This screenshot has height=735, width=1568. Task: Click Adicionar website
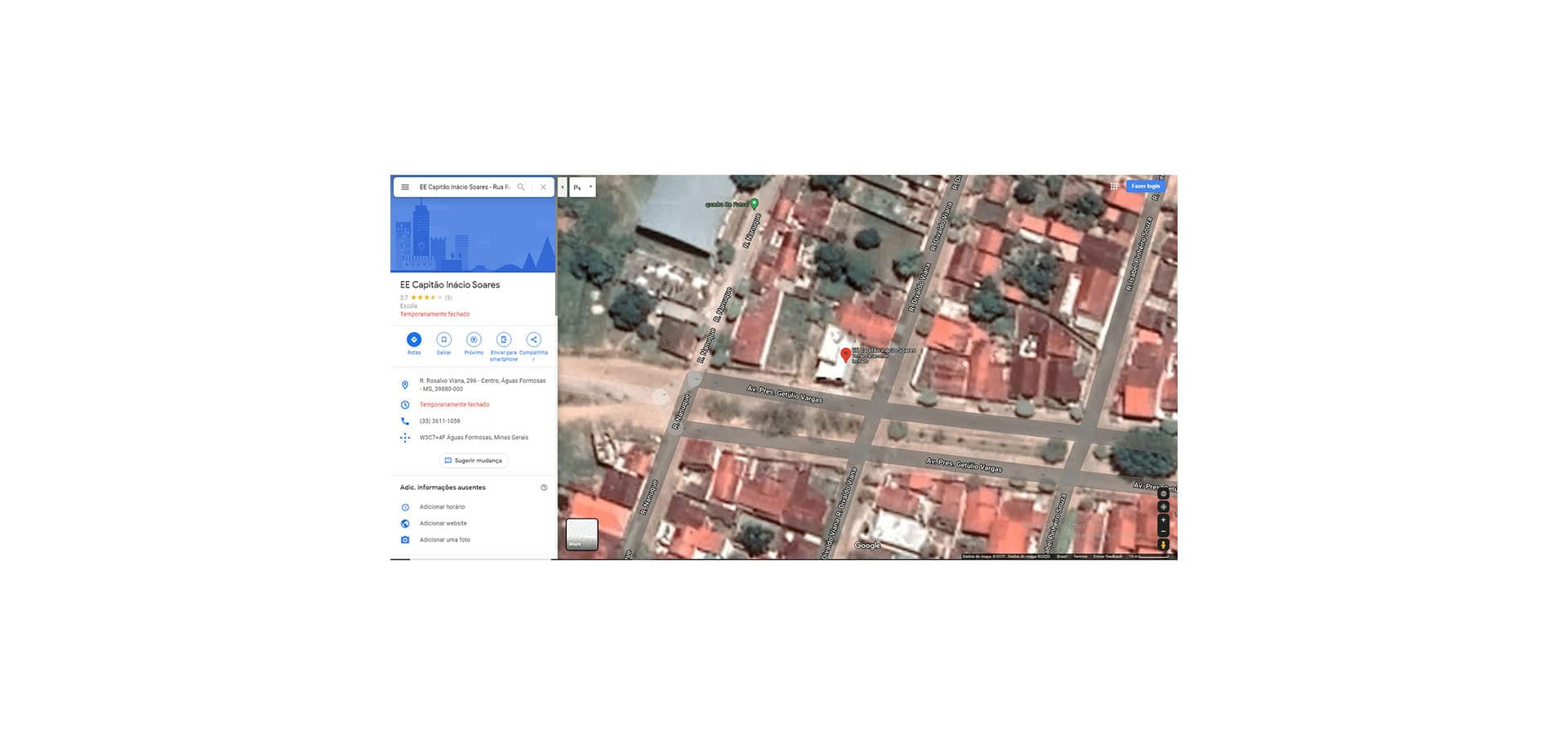pos(443,523)
